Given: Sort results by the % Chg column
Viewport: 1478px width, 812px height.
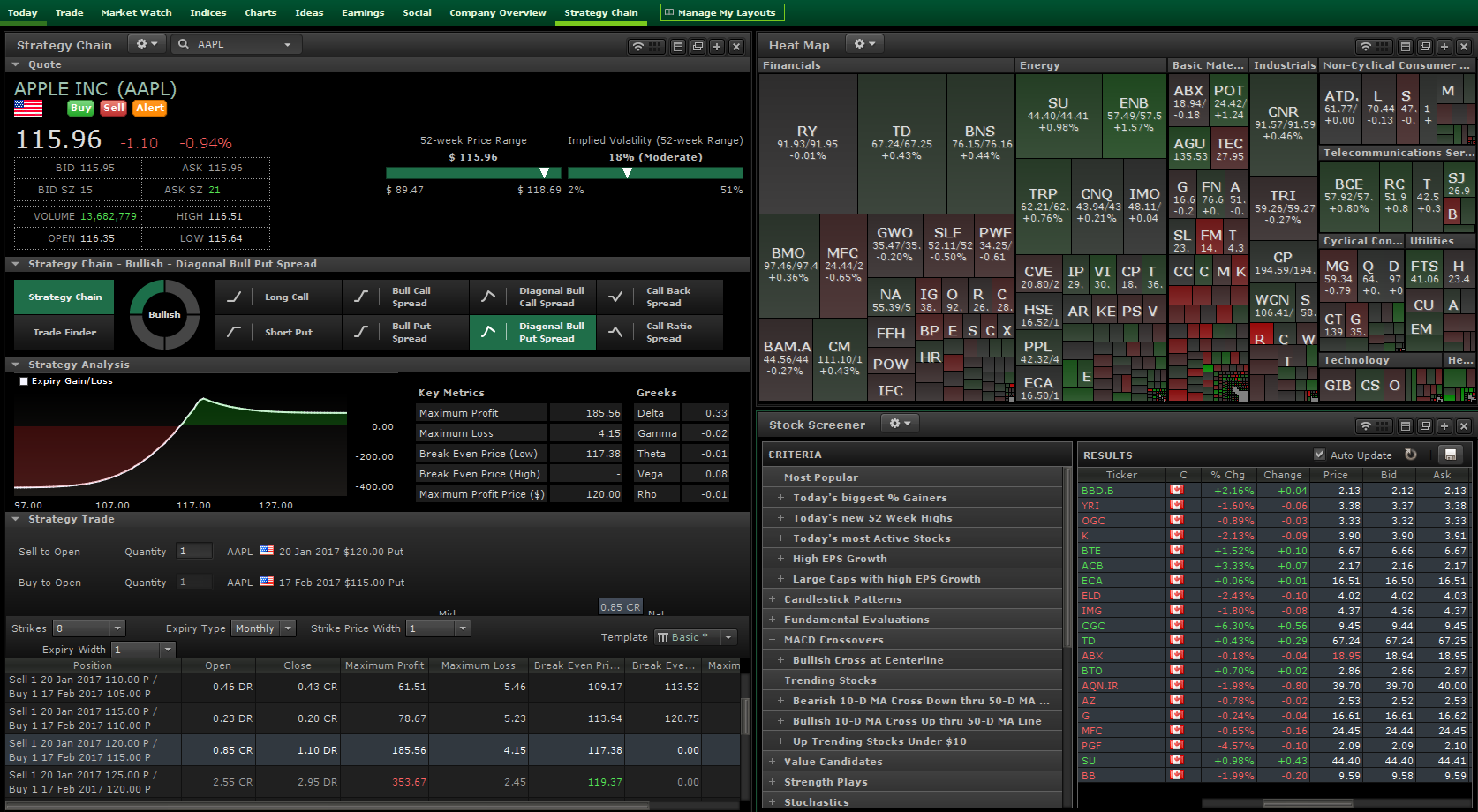Looking at the screenshot, I should coord(1227,475).
